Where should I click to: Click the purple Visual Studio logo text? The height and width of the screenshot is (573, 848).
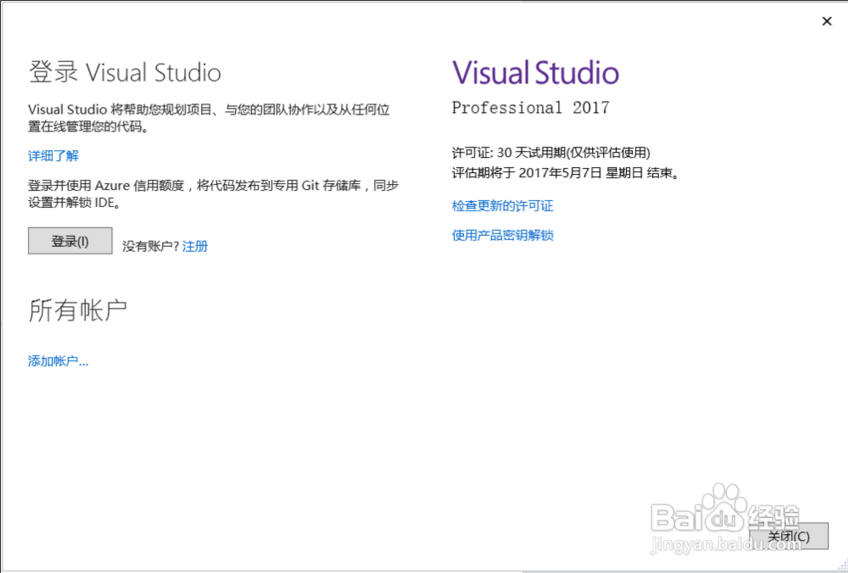click(535, 73)
